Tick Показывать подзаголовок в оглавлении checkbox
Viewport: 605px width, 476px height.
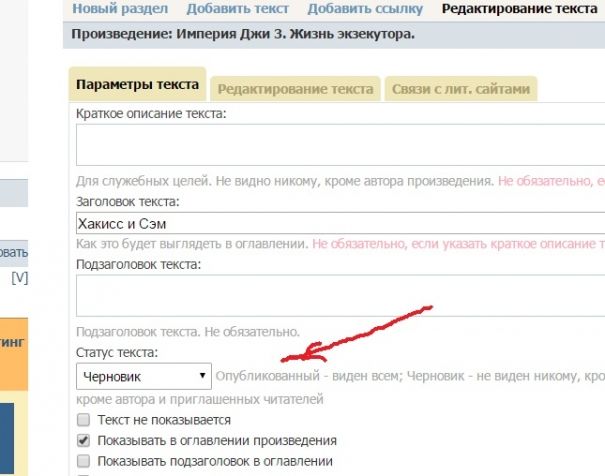[84, 461]
